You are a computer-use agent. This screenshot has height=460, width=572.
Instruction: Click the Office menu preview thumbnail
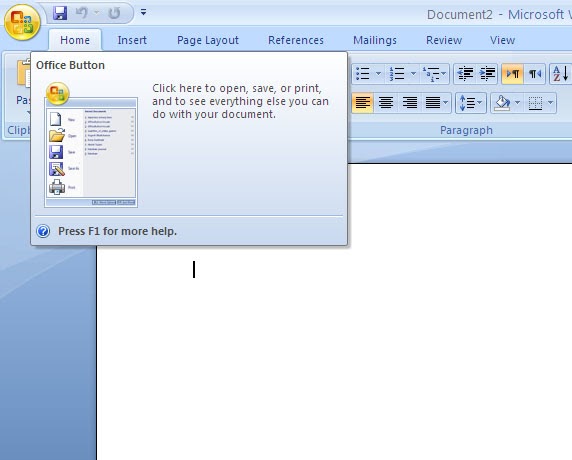(91, 145)
